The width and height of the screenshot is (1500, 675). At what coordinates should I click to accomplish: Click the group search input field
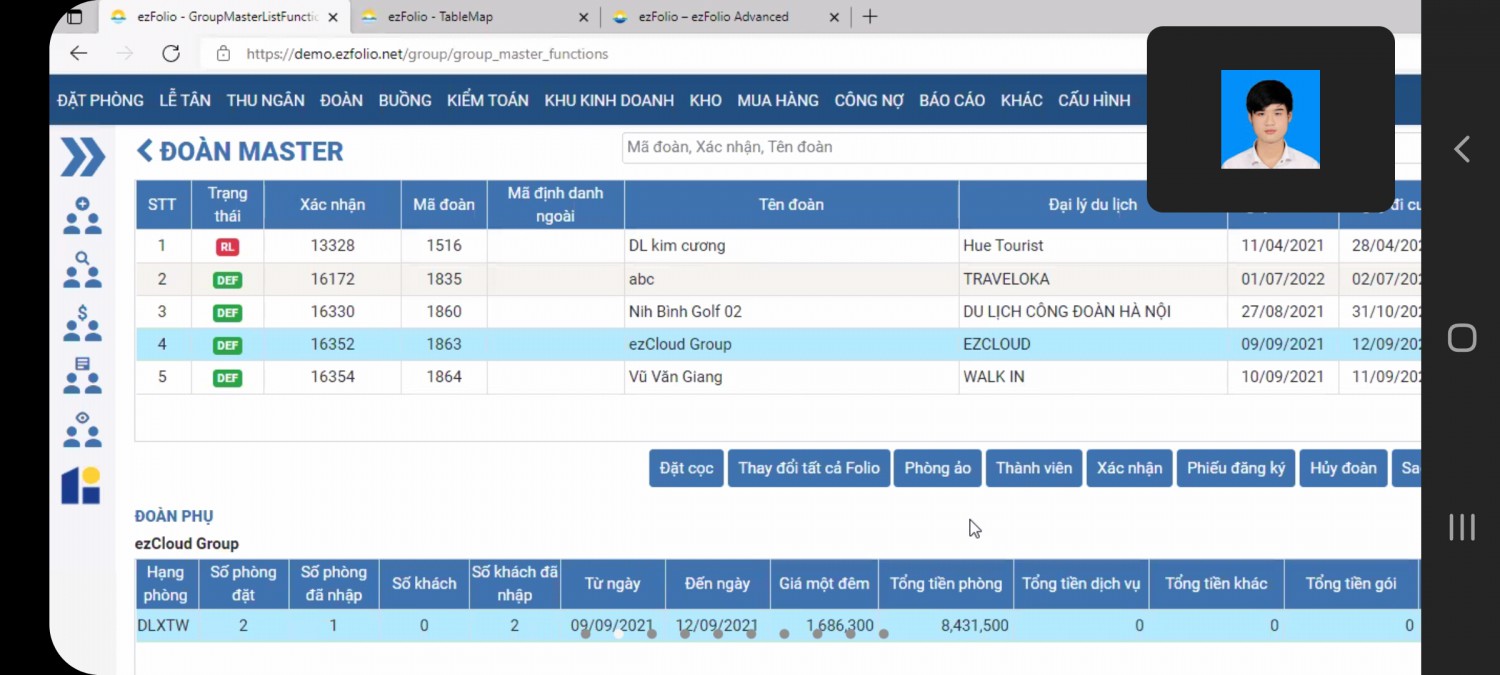pos(880,147)
